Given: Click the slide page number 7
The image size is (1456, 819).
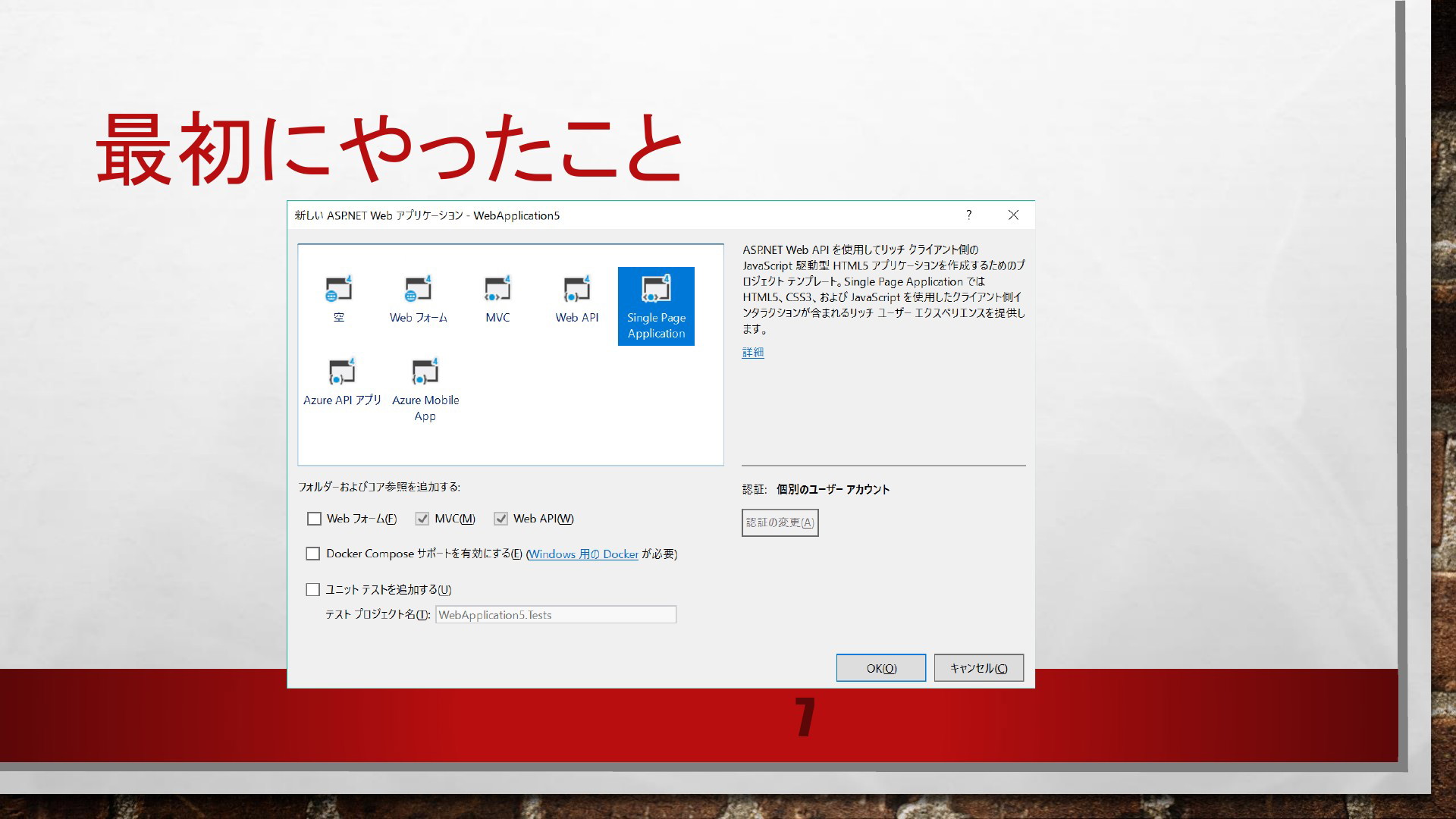Looking at the screenshot, I should tap(805, 717).
